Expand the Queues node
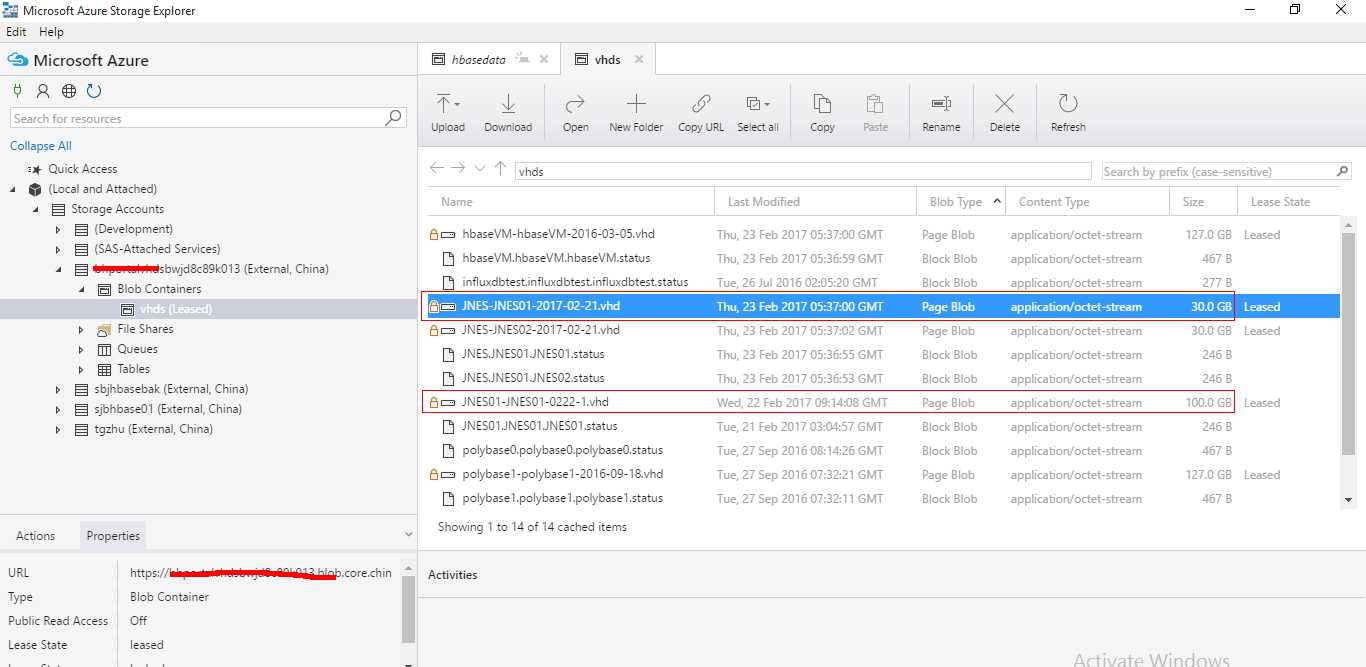This screenshot has height=667, width=1366. (x=81, y=349)
